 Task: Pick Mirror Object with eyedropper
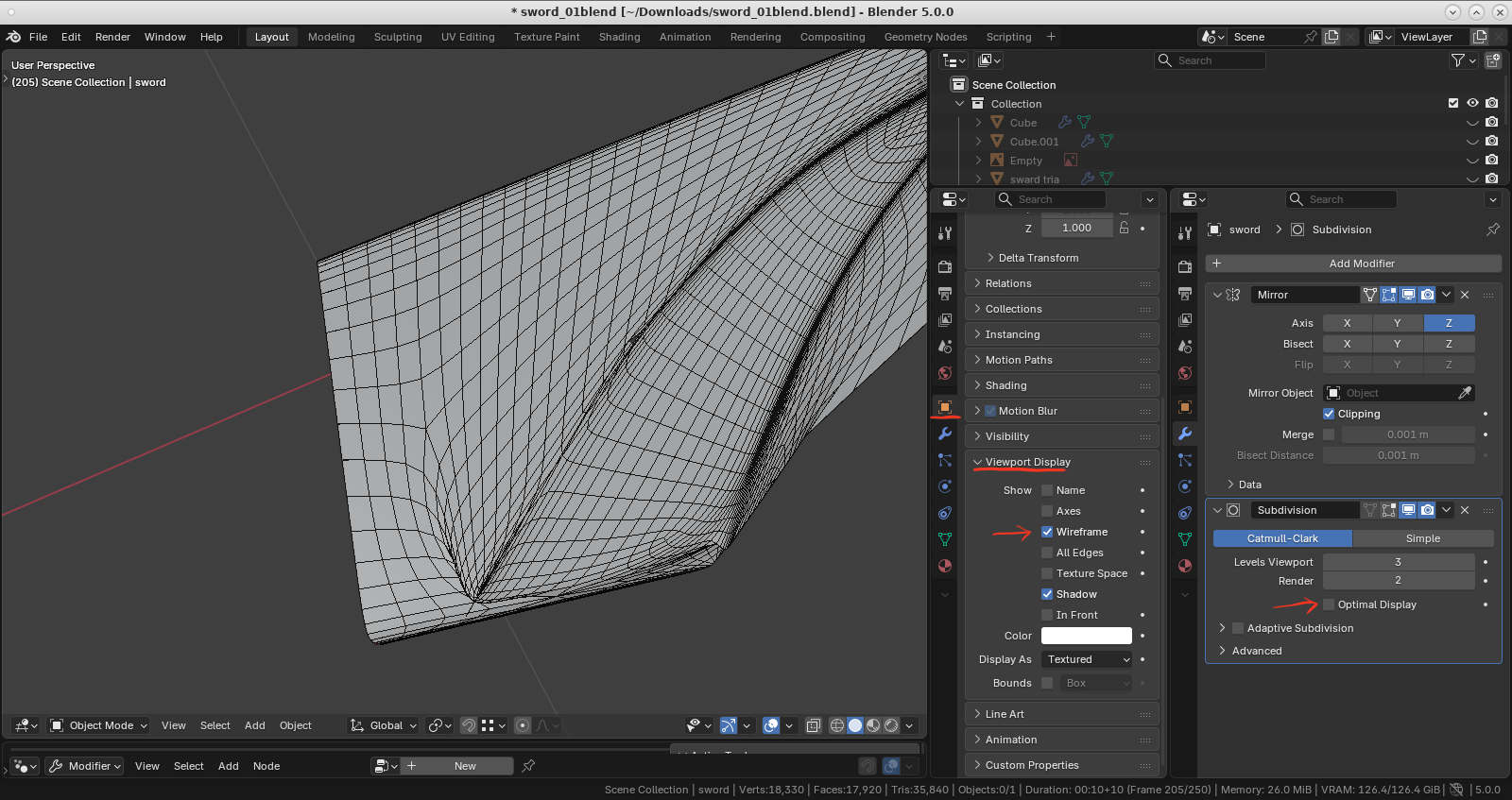click(1465, 393)
